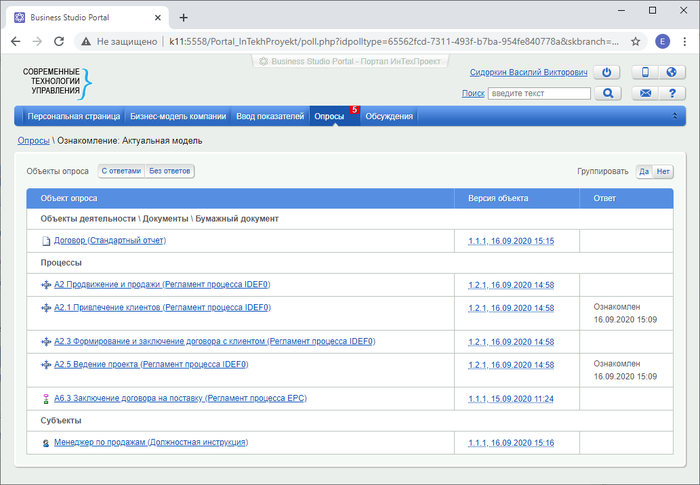Open help via question mark icon
Image resolution: width=700 pixels, height=485 pixels.
[671, 93]
